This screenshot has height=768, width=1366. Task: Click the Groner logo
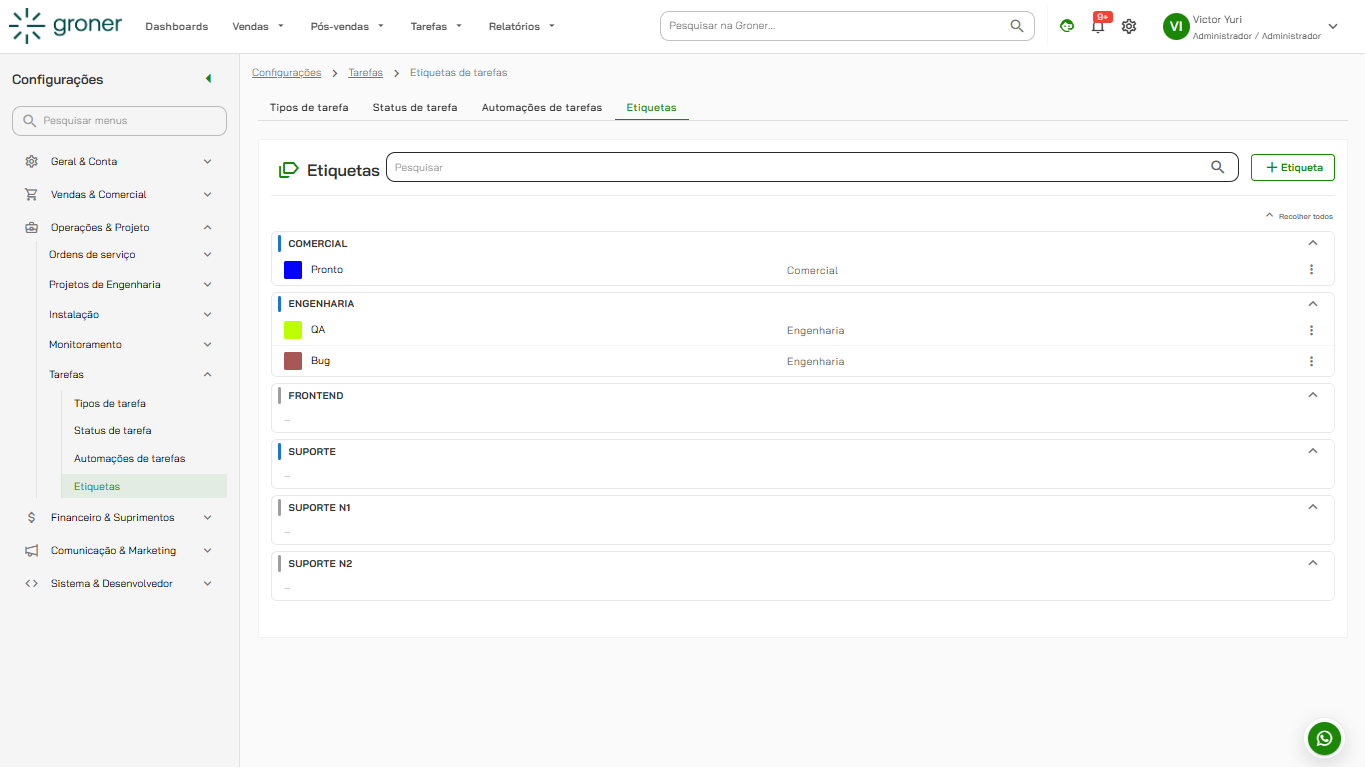point(66,26)
